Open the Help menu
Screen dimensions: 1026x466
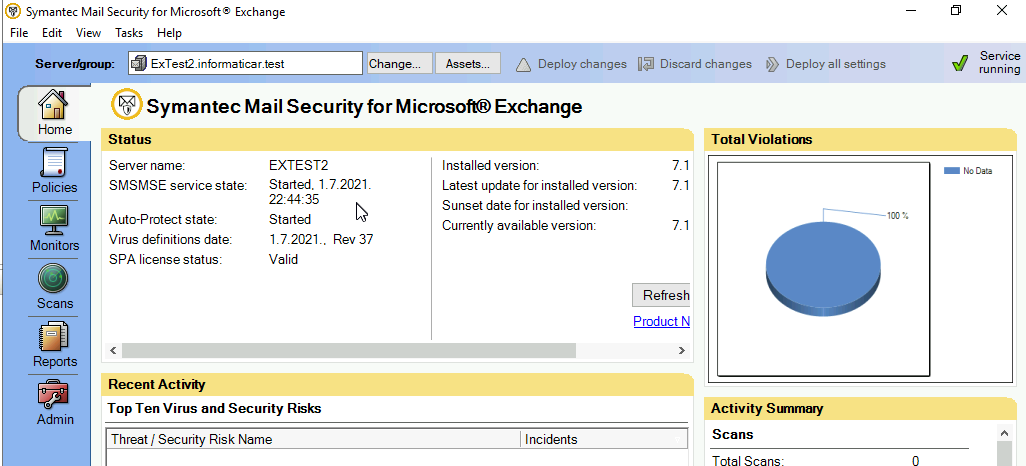(169, 33)
